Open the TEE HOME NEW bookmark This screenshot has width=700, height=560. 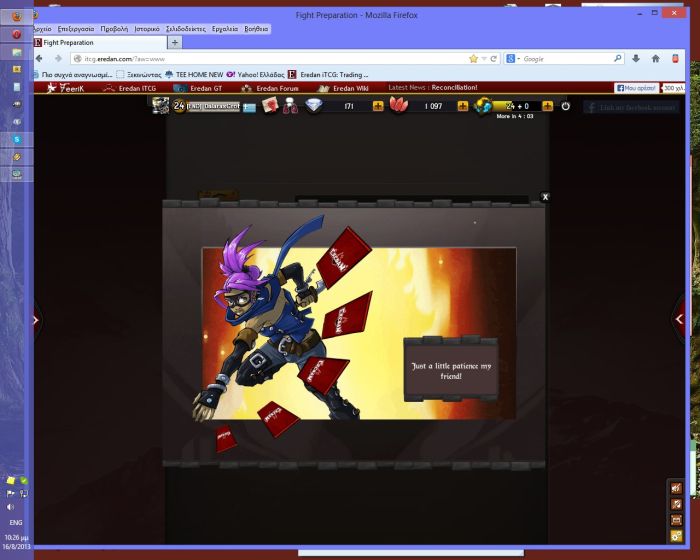point(194,75)
